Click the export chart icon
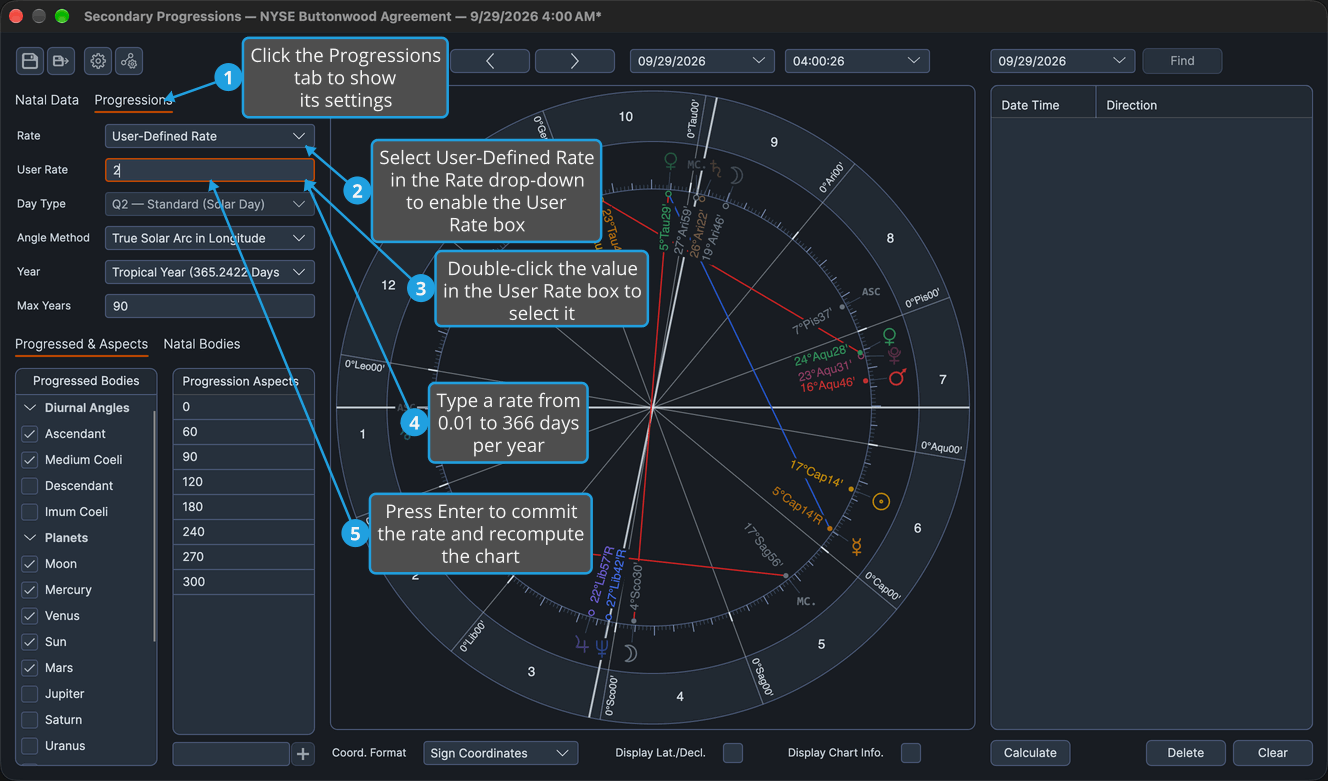The image size is (1328, 781). coord(61,61)
